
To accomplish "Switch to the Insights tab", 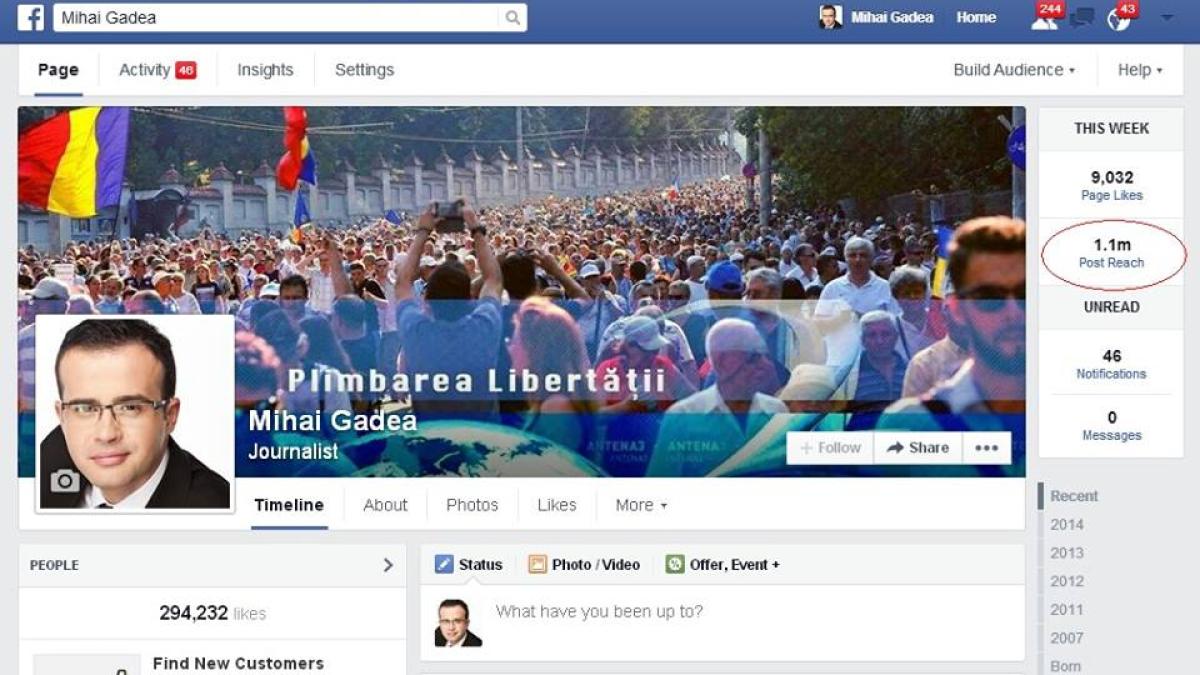I will click(265, 70).
